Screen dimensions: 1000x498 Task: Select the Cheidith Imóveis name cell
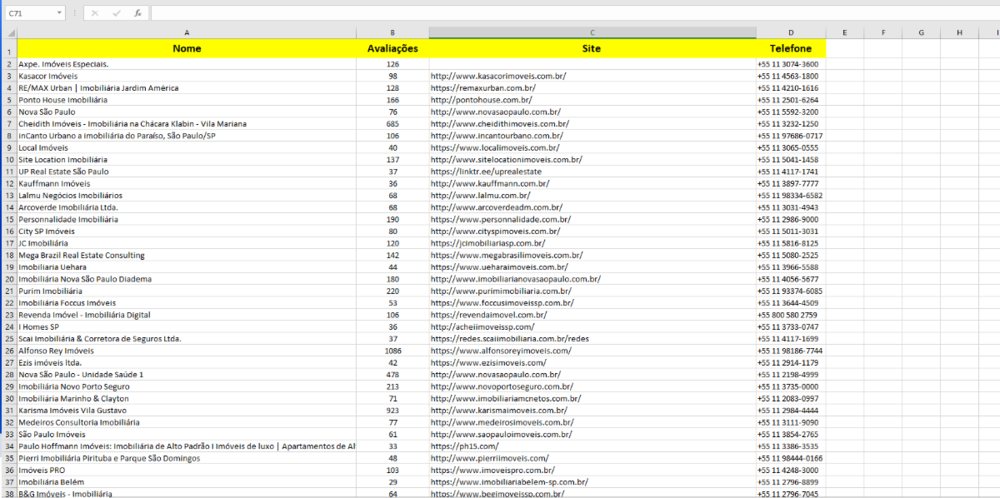click(x=186, y=124)
